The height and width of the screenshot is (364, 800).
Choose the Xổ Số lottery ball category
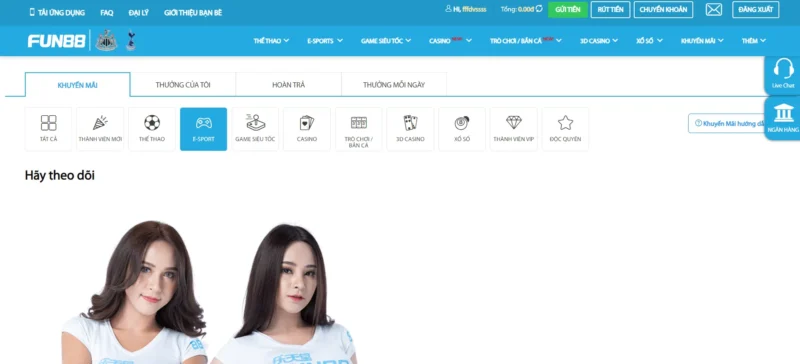[462, 129]
